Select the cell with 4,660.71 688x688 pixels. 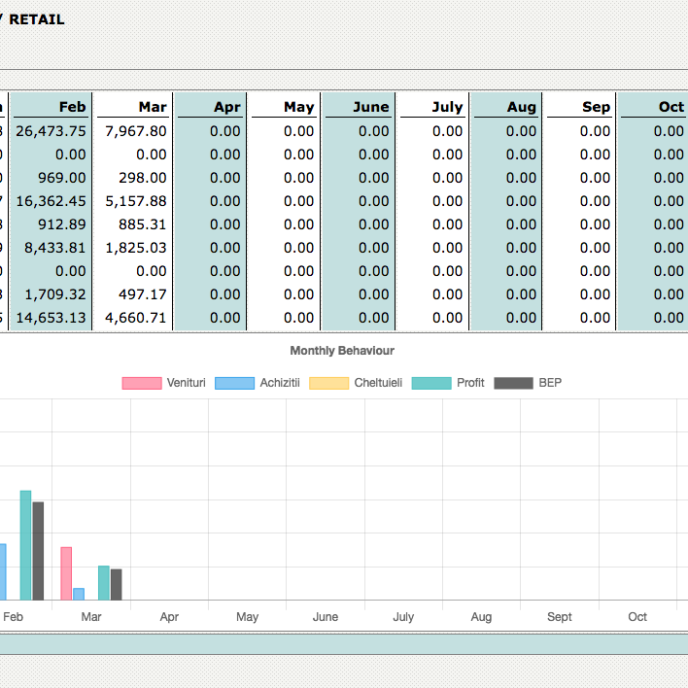click(136, 318)
